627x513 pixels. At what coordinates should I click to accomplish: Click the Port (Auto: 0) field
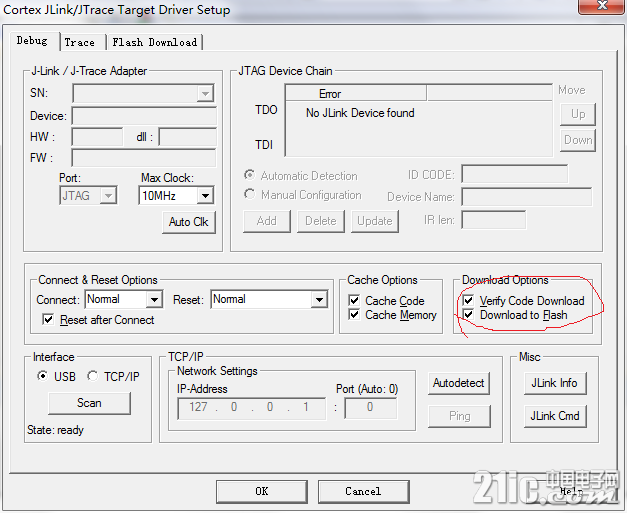click(x=370, y=408)
